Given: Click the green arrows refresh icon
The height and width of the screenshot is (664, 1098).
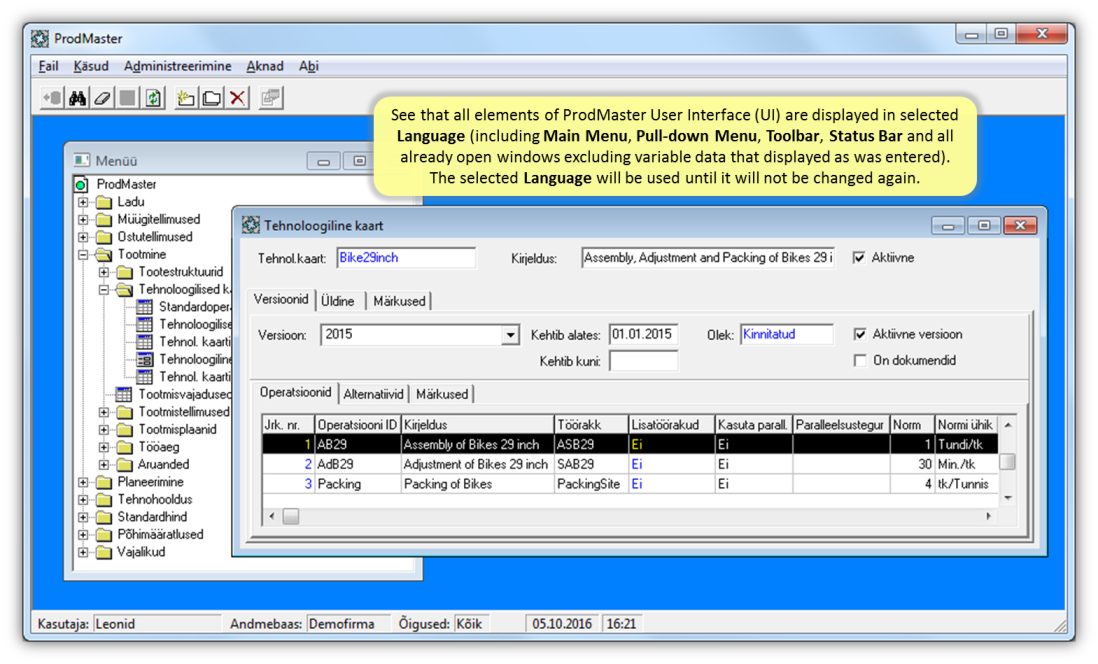Looking at the screenshot, I should coord(153,98).
